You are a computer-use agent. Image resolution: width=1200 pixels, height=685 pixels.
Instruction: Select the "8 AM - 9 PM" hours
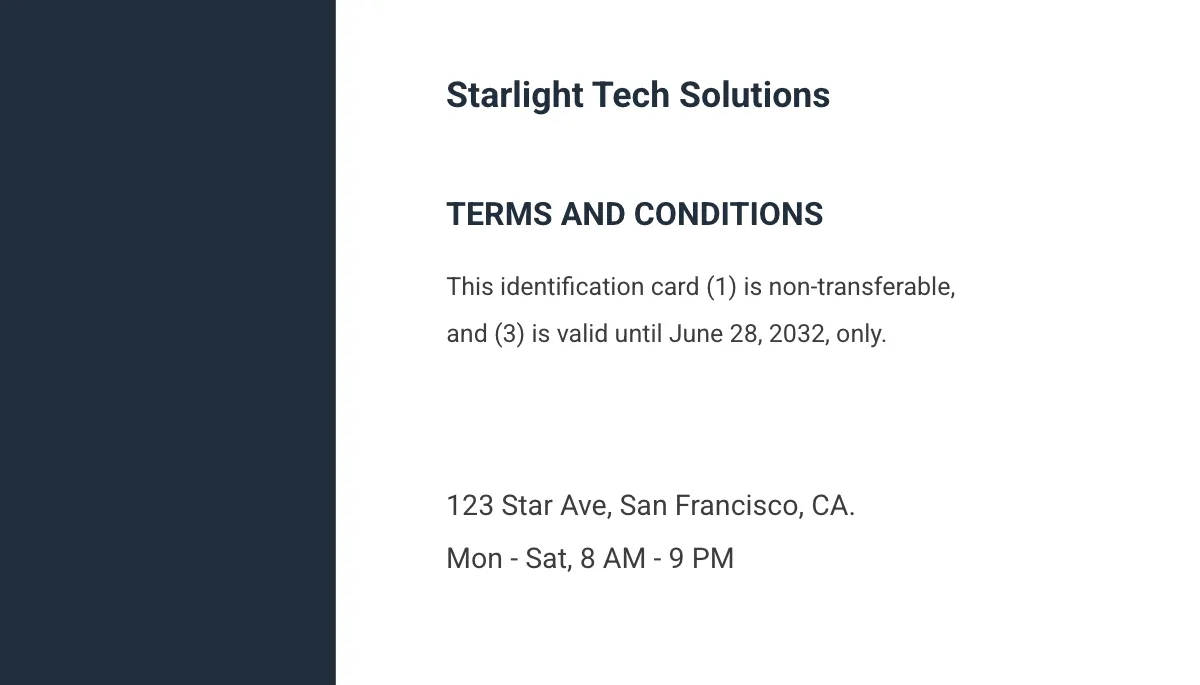(x=656, y=558)
